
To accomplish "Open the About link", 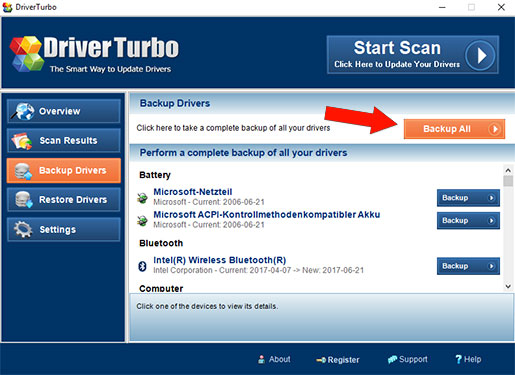I will [274, 359].
